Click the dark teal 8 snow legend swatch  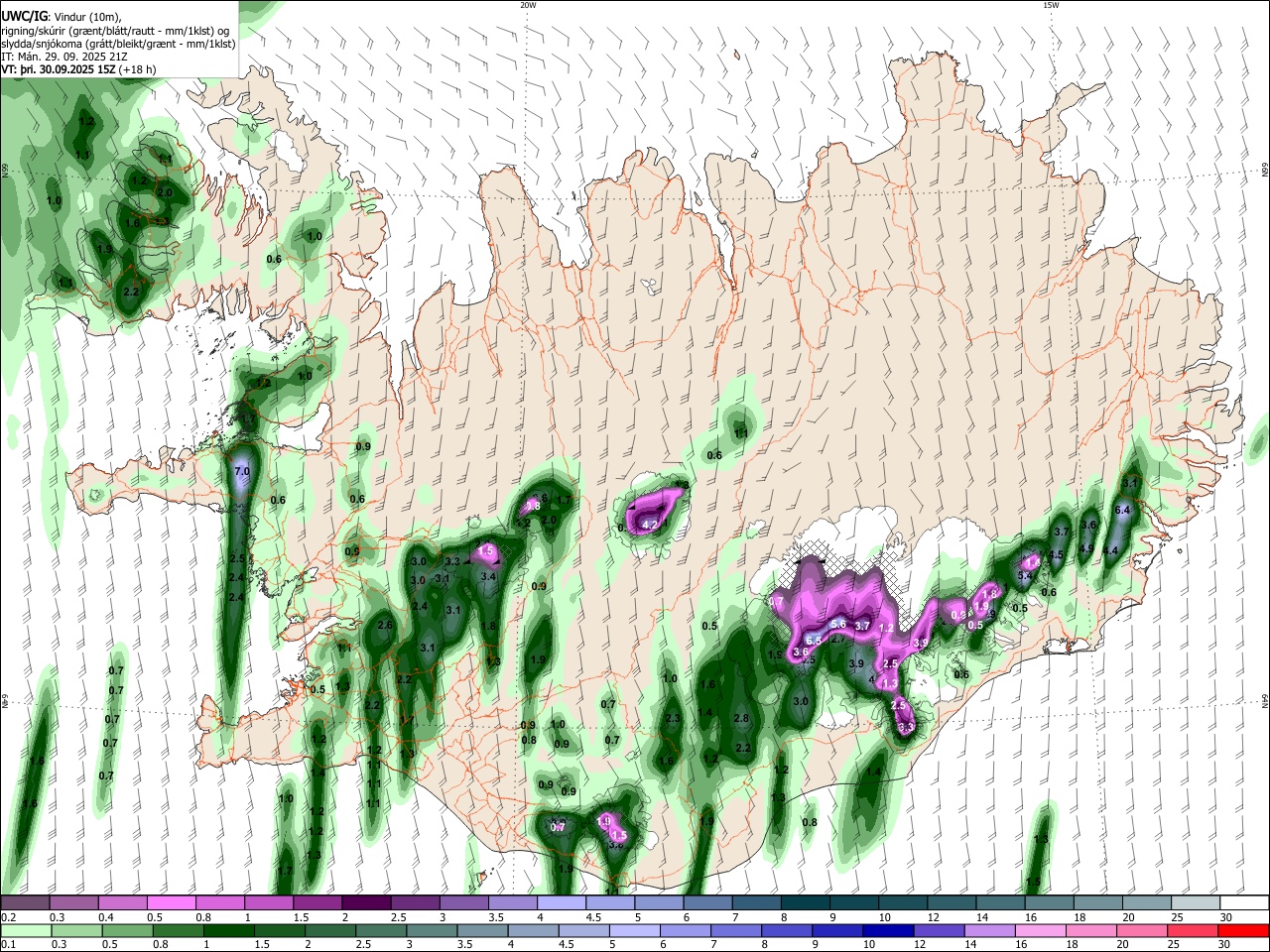pyautogui.click(x=805, y=903)
